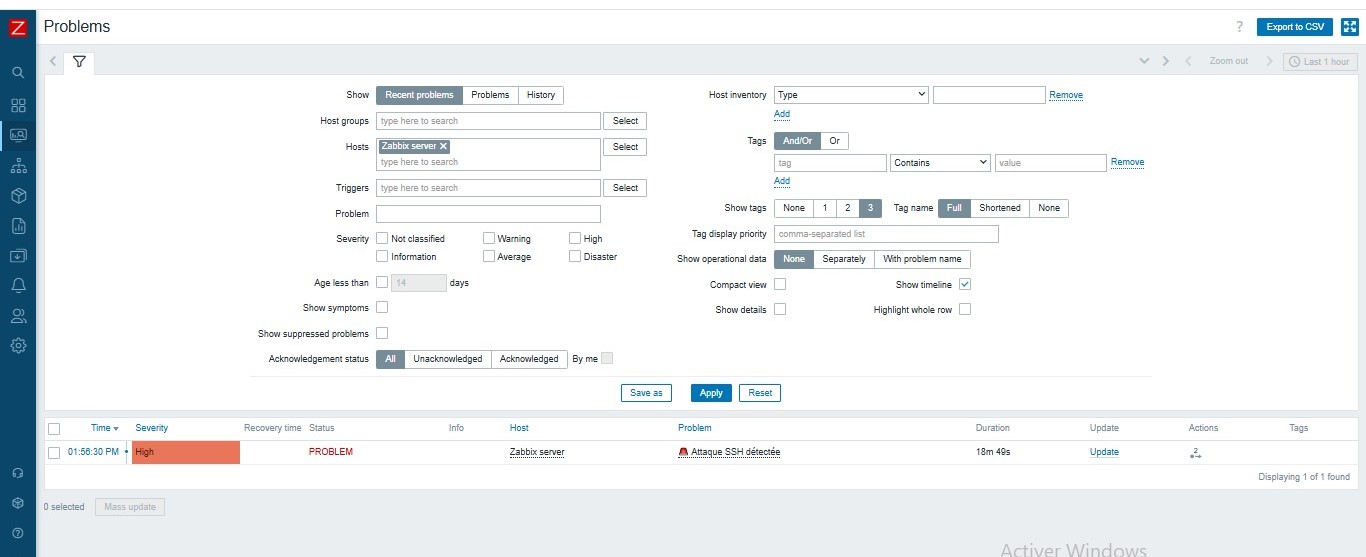The width and height of the screenshot is (1366, 557).
Task: Remove Zabbix server host tag
Action: (x=444, y=146)
